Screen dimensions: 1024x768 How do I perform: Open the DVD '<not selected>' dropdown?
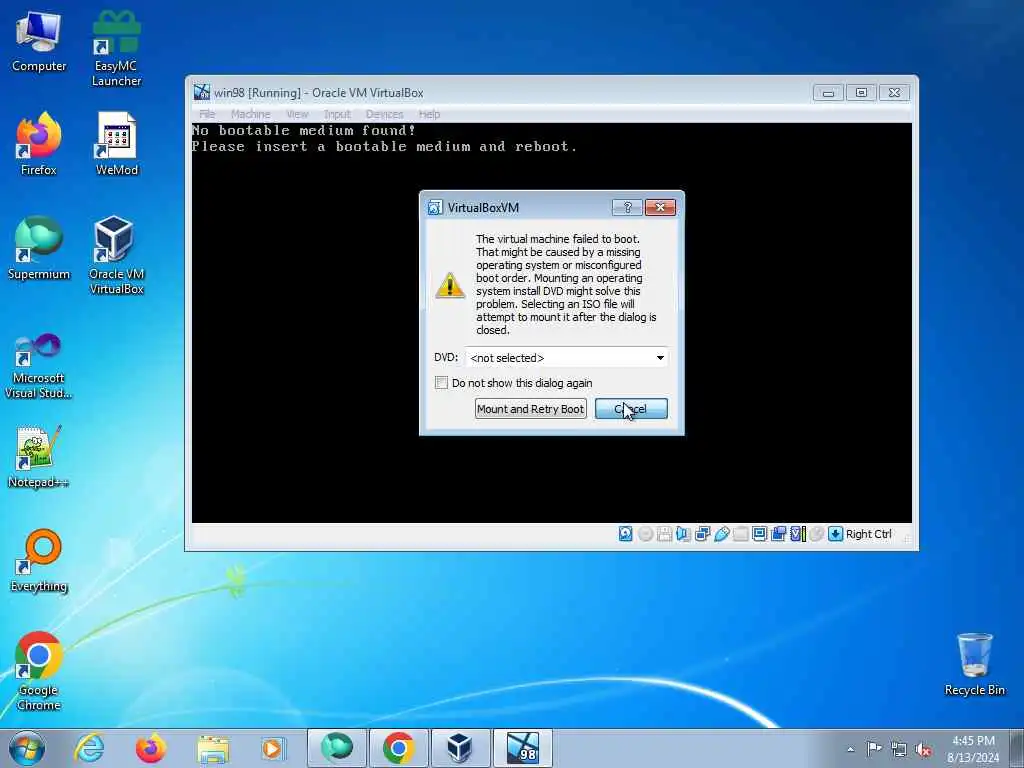point(566,358)
